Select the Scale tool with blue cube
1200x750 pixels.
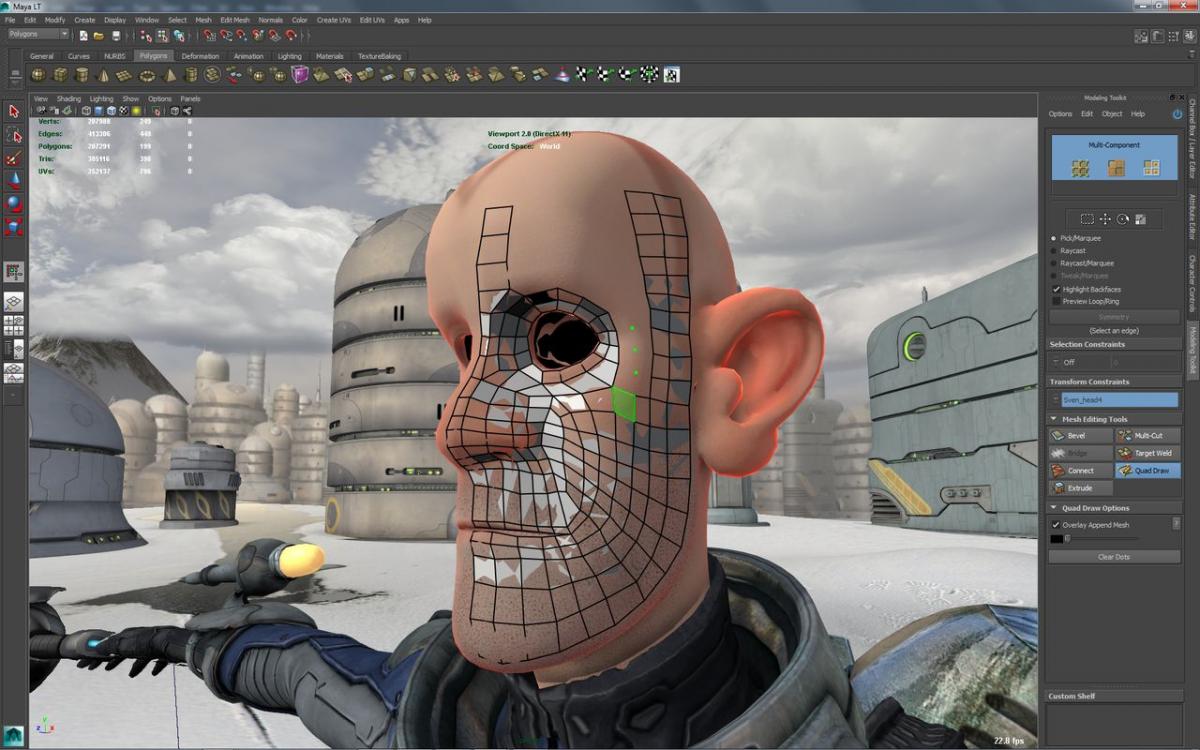click(14, 227)
